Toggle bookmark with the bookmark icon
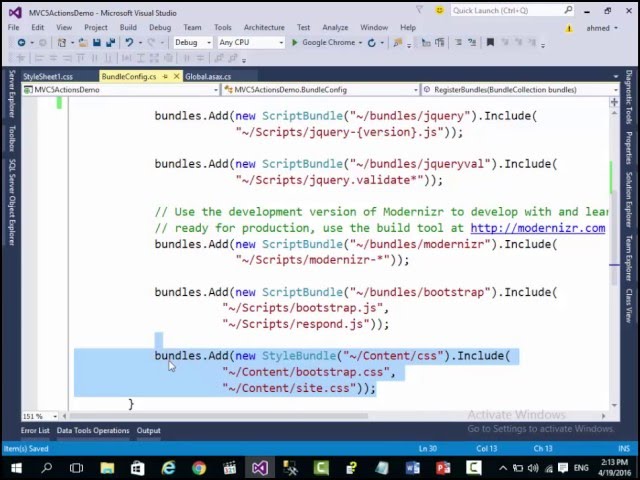The width and height of the screenshot is (640, 480). [x=490, y=42]
